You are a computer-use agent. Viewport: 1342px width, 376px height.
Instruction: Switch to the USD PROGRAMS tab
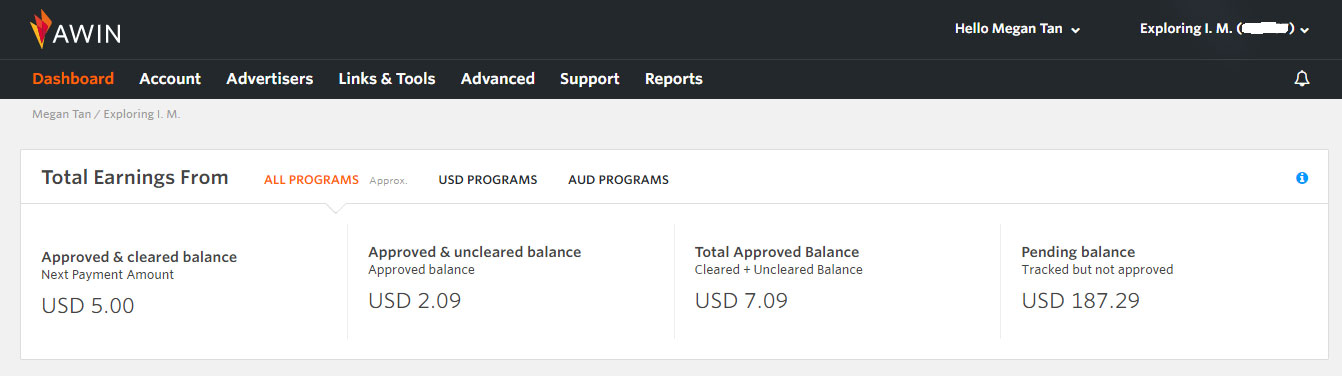(488, 180)
